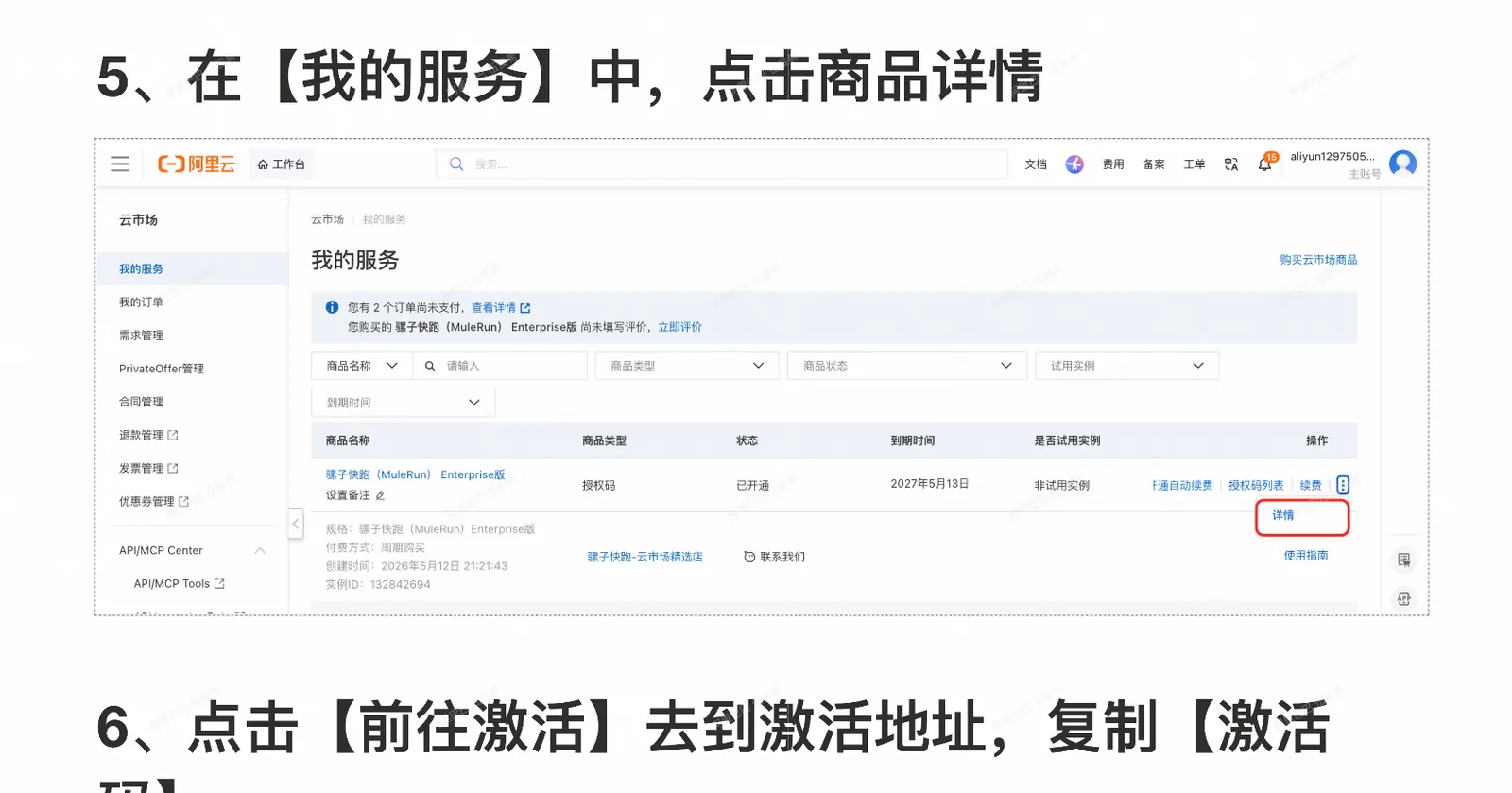Screen dimensions: 1512x793
Task: Click the user avatar icon
Action: click(1403, 164)
